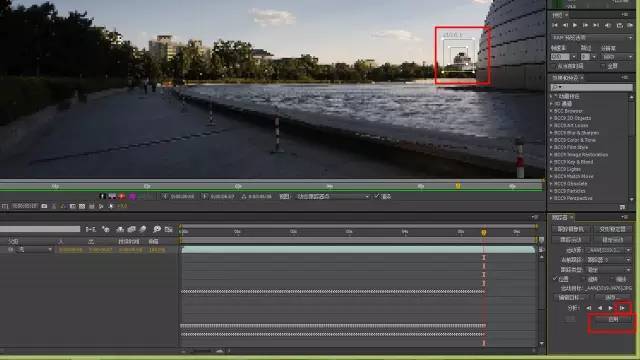Viewport: 640px width, 360px height.
Task: Switch to the Tracker panel tab
Action: (x=560, y=218)
